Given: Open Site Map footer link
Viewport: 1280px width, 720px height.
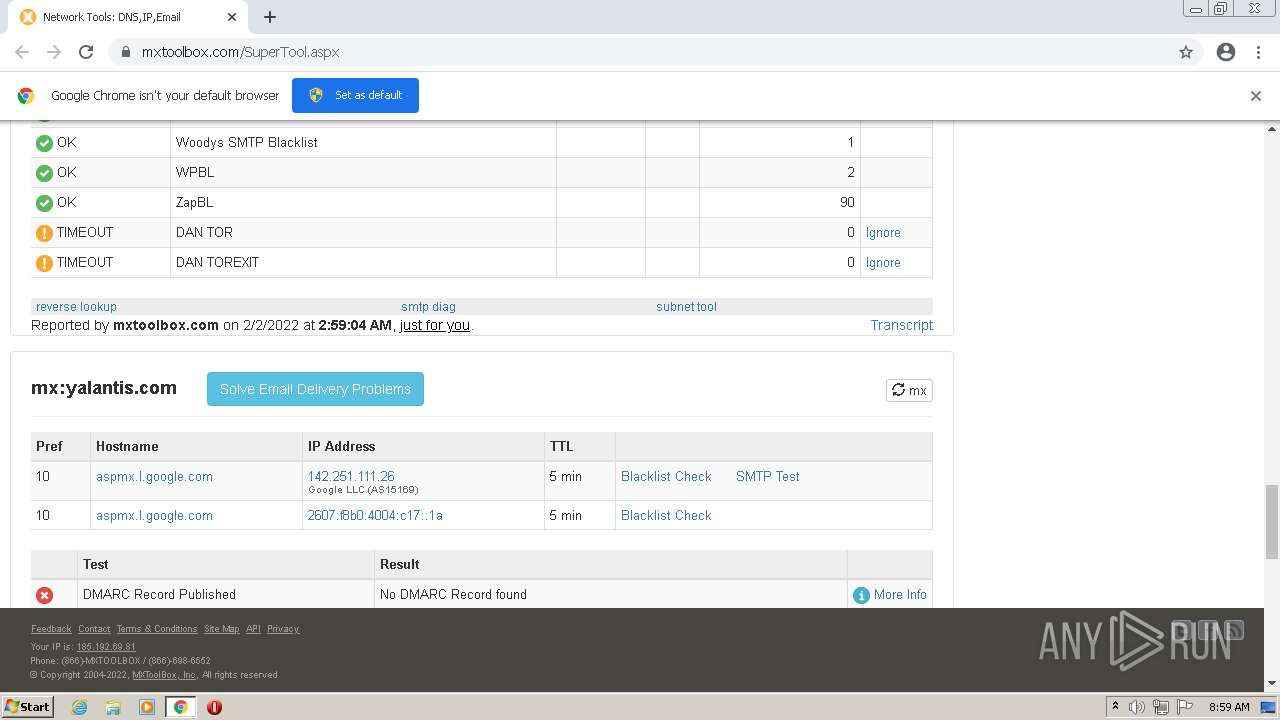Looking at the screenshot, I should pyautogui.click(x=221, y=629).
